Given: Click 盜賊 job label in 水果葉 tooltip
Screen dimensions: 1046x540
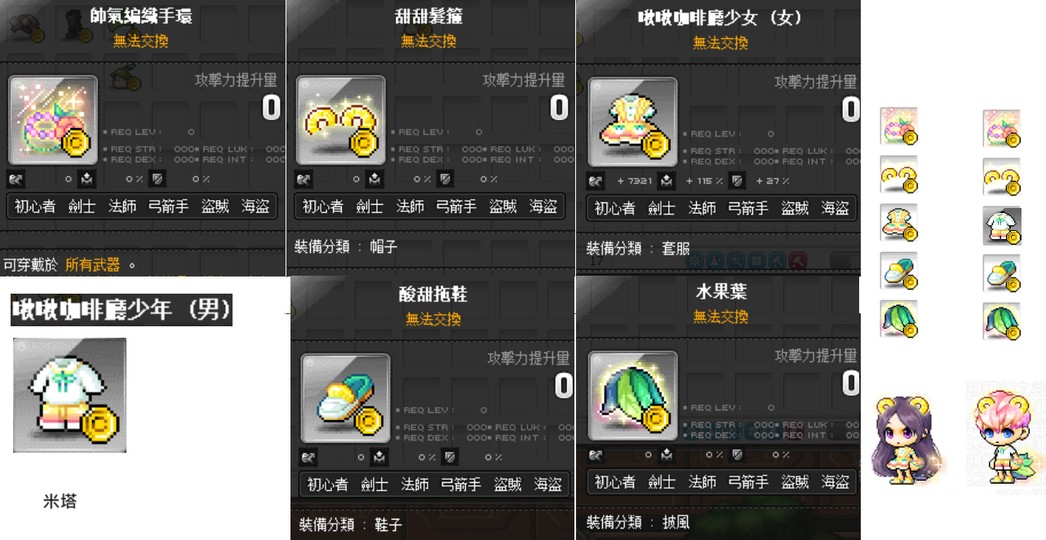Looking at the screenshot, I should click(795, 482).
